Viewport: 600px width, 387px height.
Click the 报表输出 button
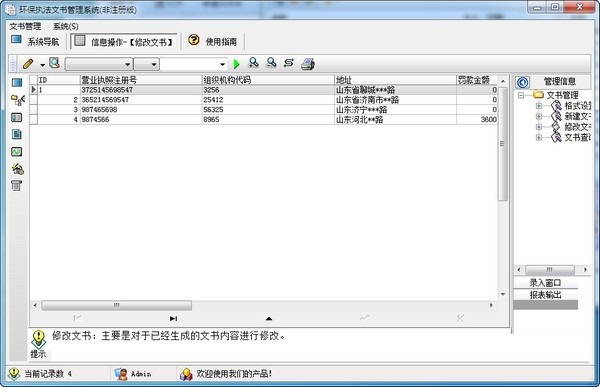(545, 295)
